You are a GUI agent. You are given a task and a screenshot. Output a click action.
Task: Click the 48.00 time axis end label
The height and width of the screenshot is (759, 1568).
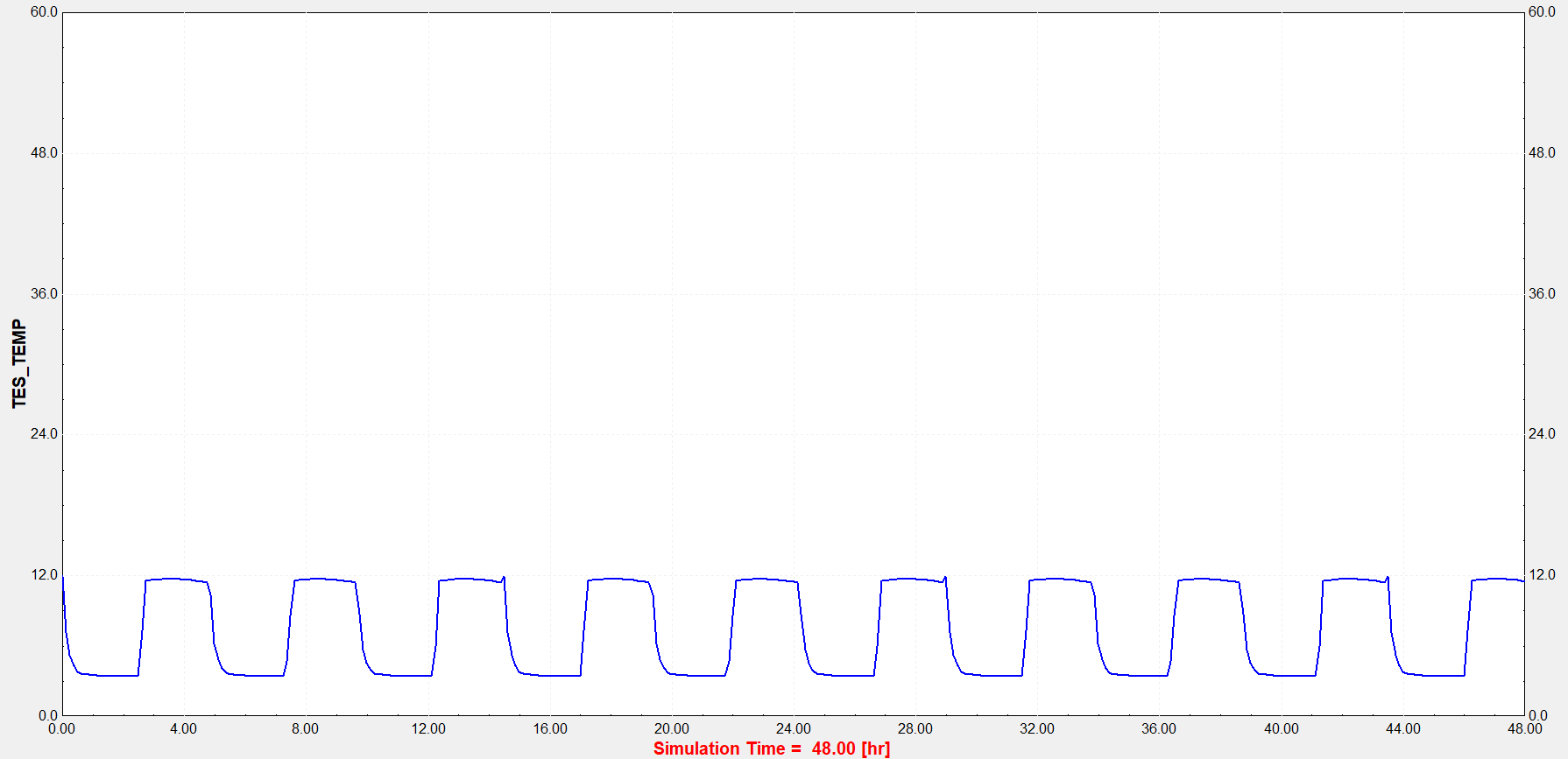(1524, 729)
